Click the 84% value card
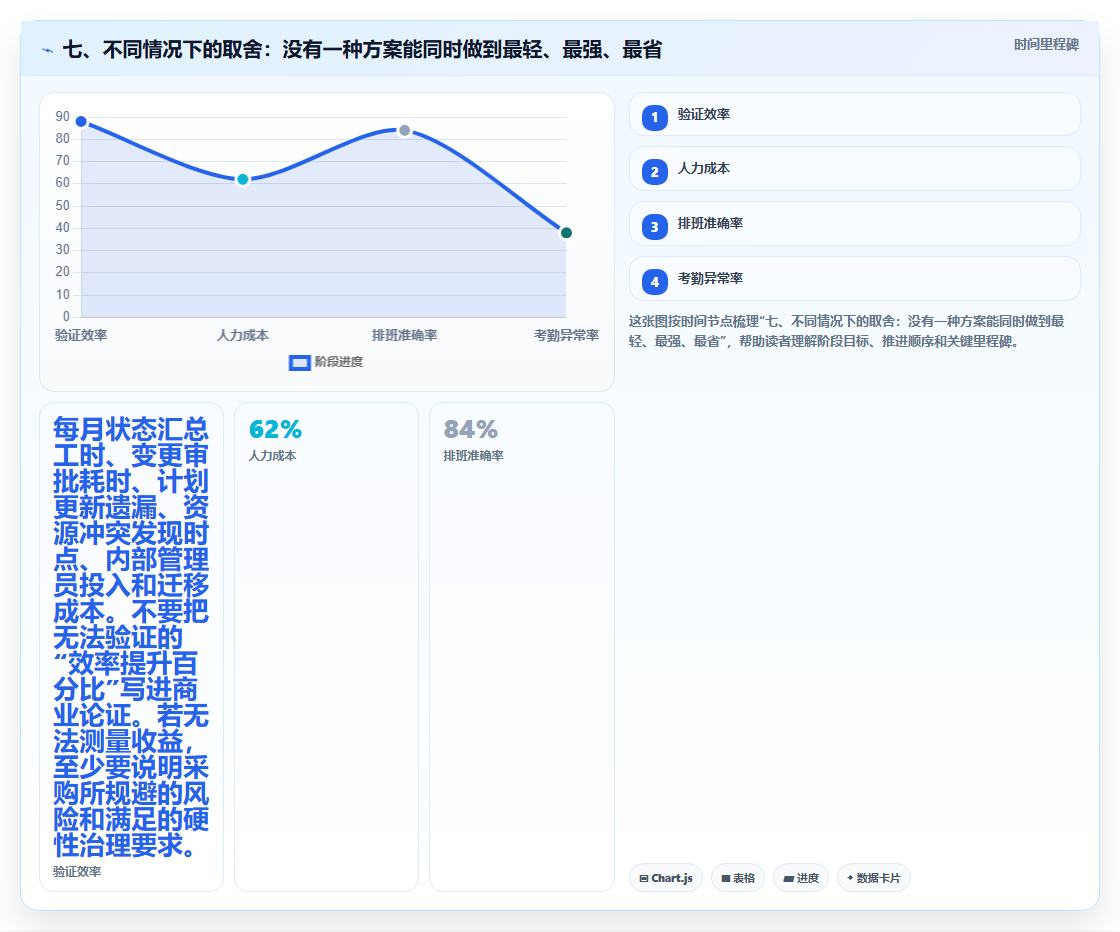The width and height of the screenshot is (1120, 932). coord(521,647)
